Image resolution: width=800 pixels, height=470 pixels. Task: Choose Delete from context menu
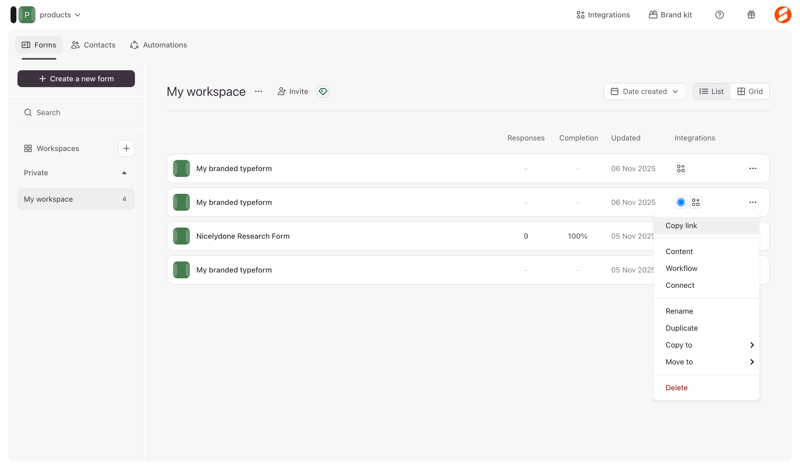tap(706, 388)
